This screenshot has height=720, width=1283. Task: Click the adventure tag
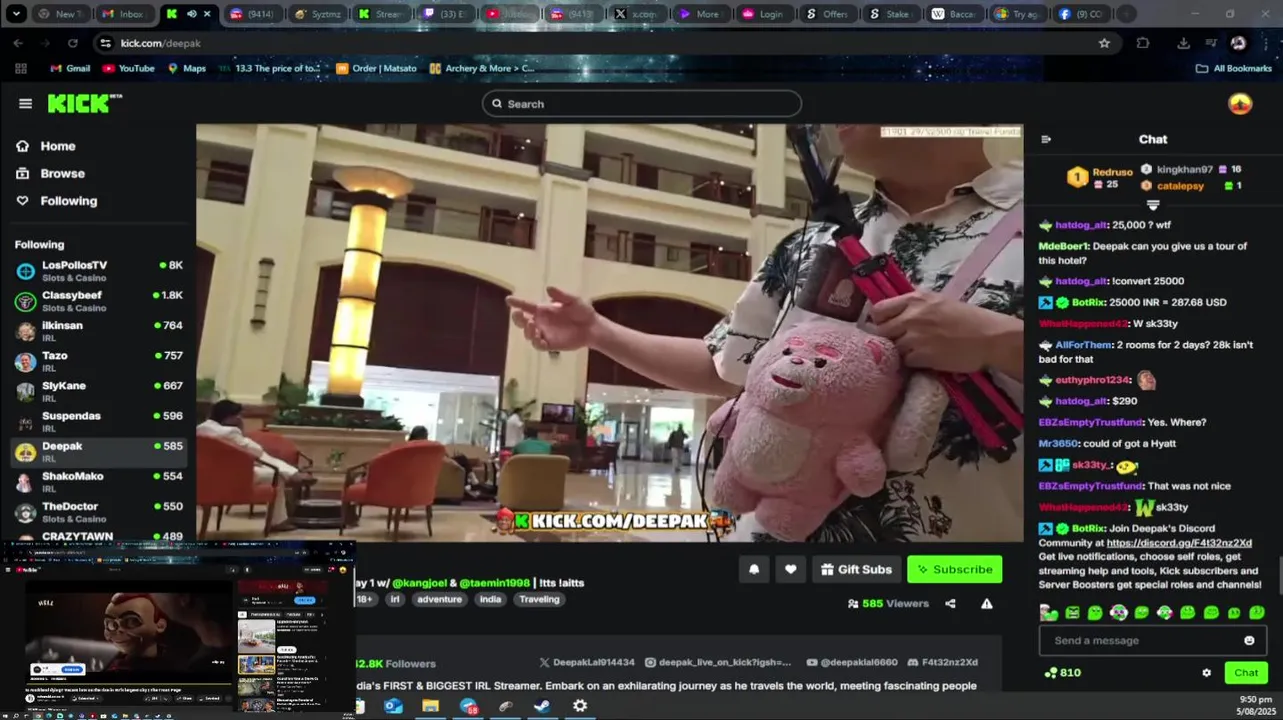pyautogui.click(x=439, y=599)
